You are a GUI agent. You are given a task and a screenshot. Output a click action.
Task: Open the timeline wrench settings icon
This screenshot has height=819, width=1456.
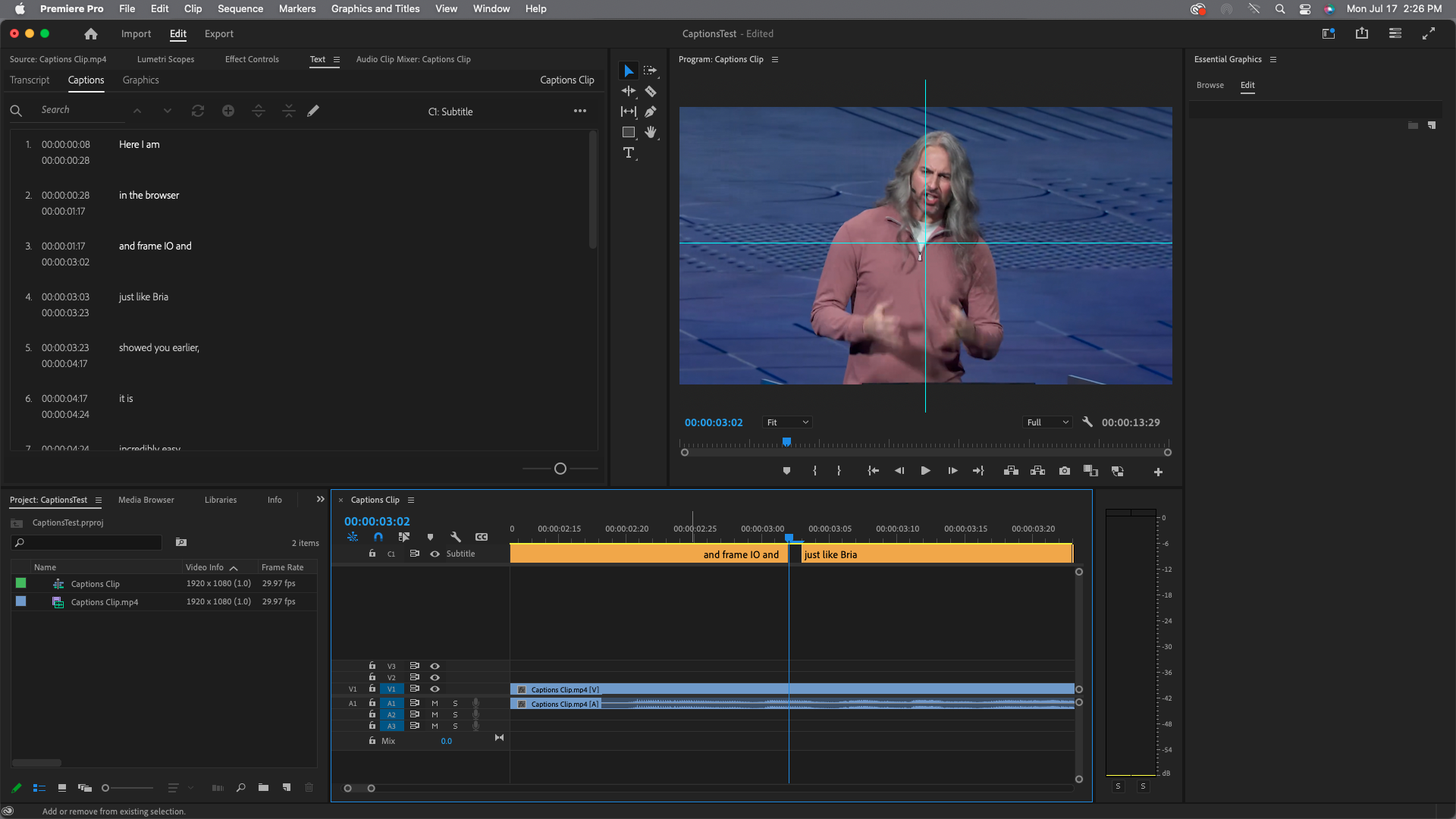(x=456, y=536)
